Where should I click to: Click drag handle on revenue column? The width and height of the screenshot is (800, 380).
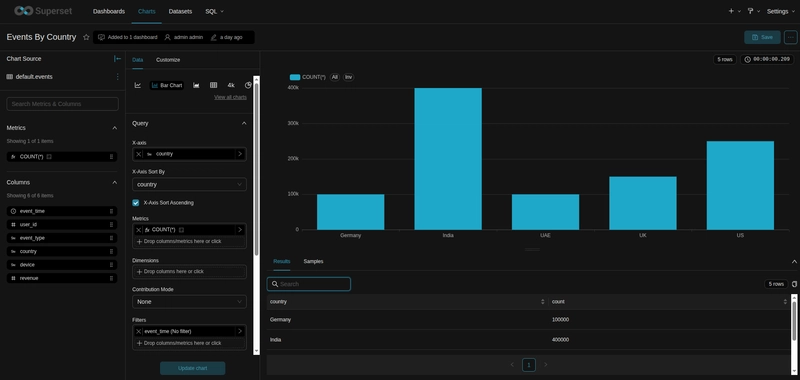coord(111,278)
